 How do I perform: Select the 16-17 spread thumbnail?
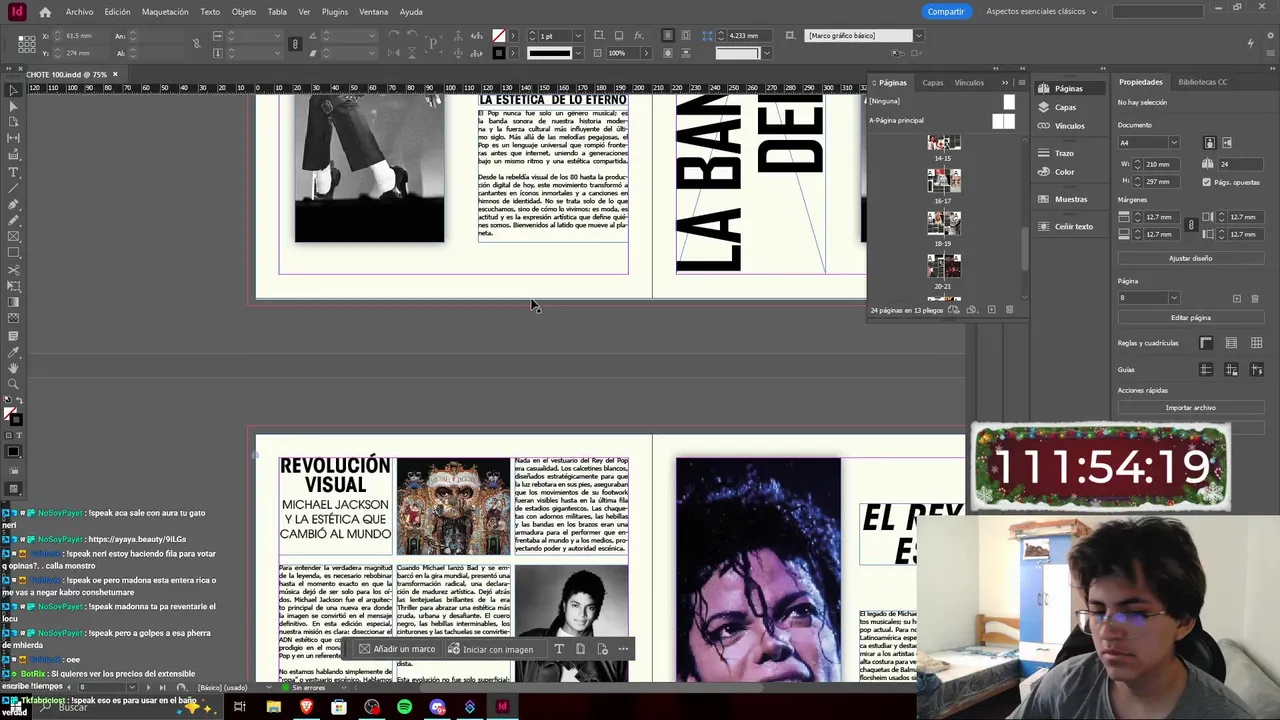click(944, 181)
